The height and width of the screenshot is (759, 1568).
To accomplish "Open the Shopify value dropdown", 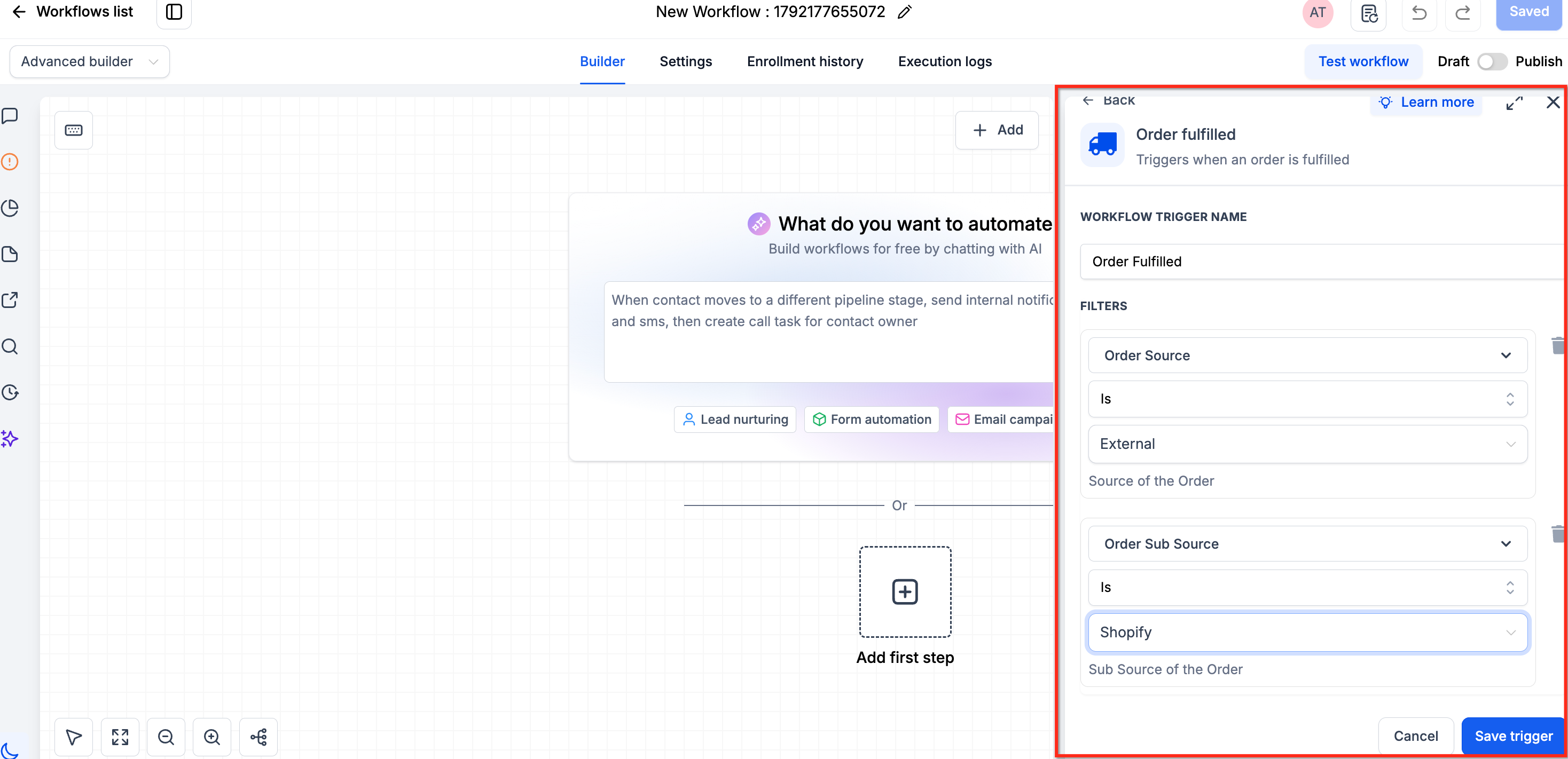I will click(x=1307, y=632).
